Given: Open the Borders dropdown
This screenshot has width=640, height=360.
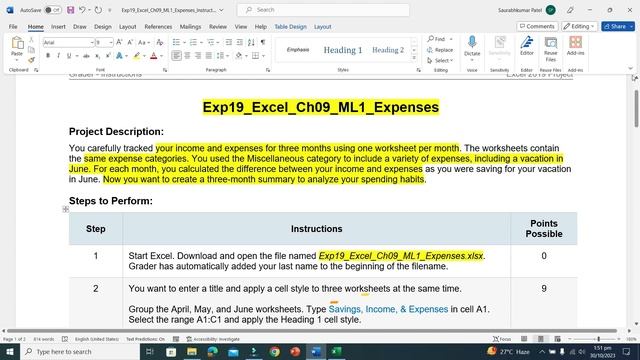Looking at the screenshot, I should pyautogui.click(x=264, y=56).
